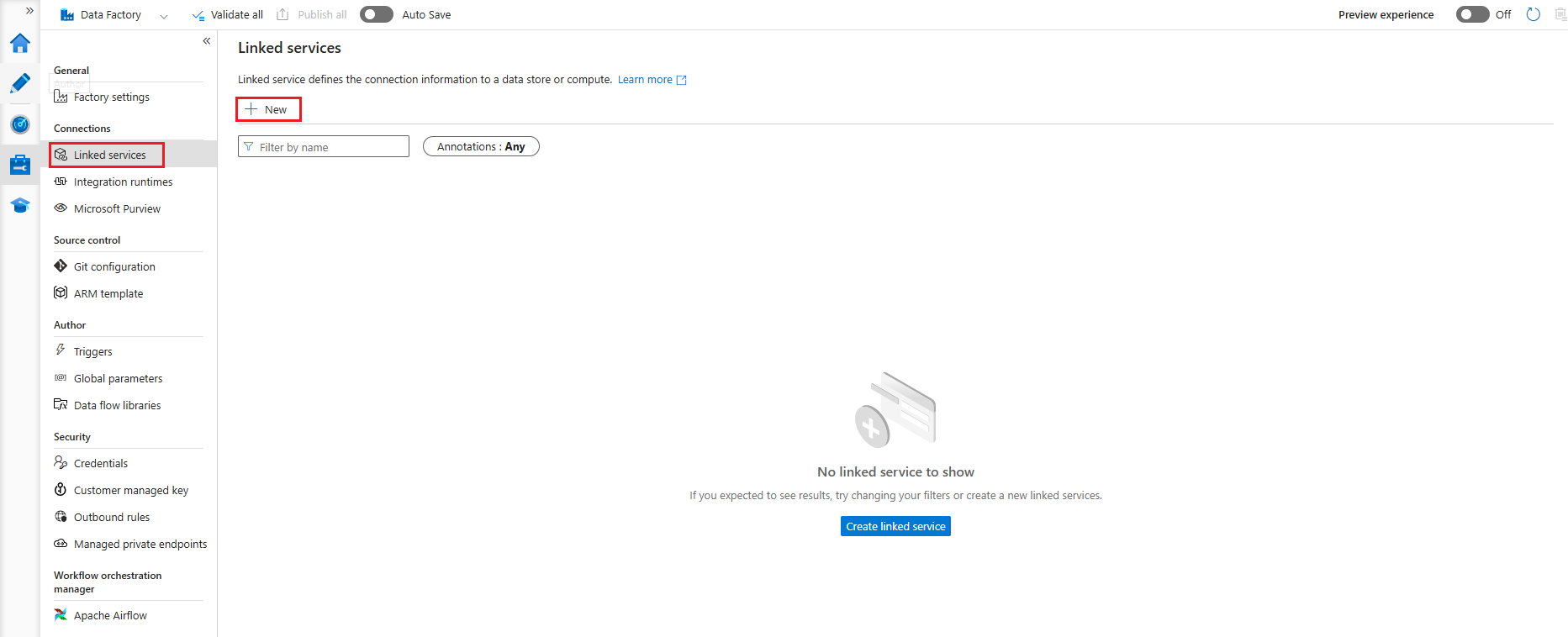Open the Monitor gauge icon

20,124
